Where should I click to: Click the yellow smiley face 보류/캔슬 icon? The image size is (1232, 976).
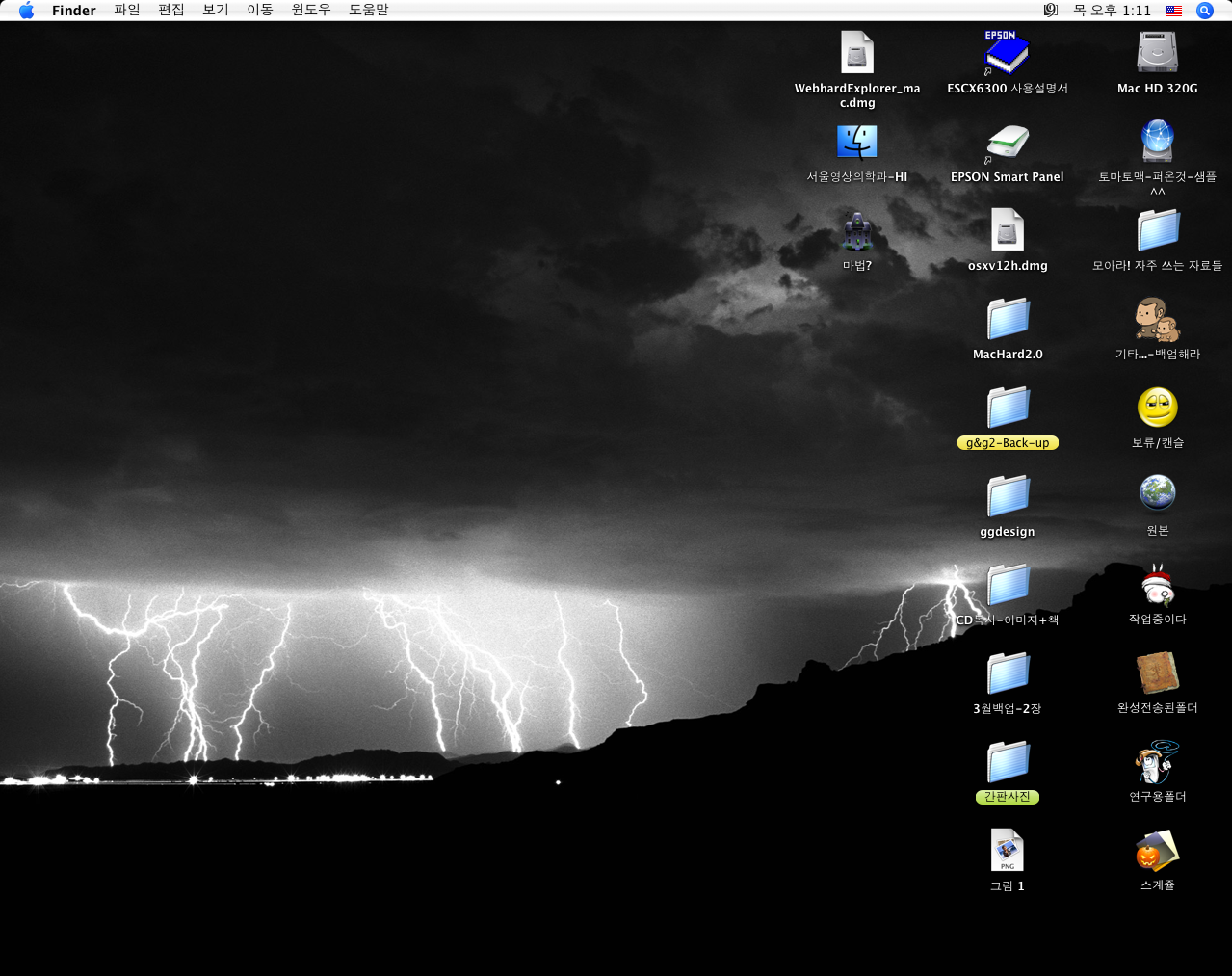[x=1157, y=408]
